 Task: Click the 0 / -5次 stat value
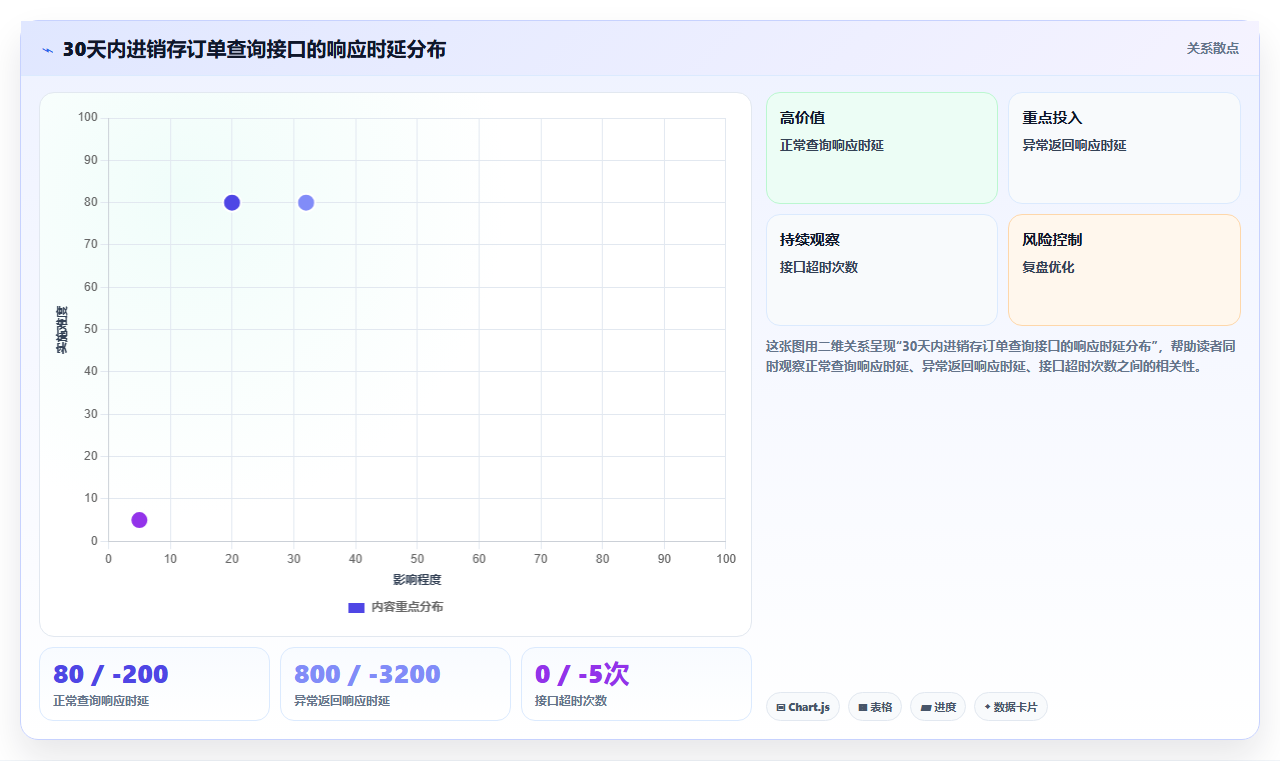click(x=582, y=674)
